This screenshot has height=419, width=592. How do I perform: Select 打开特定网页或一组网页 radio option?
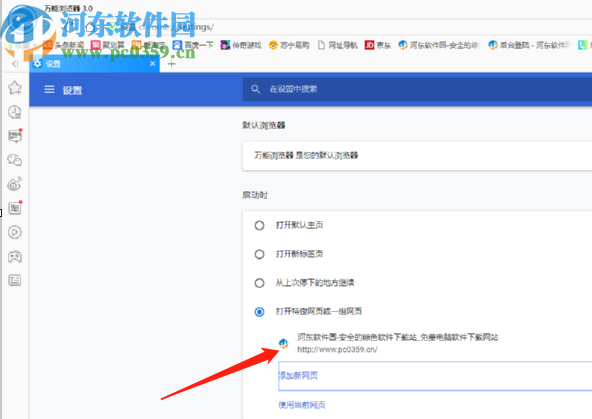(259, 311)
